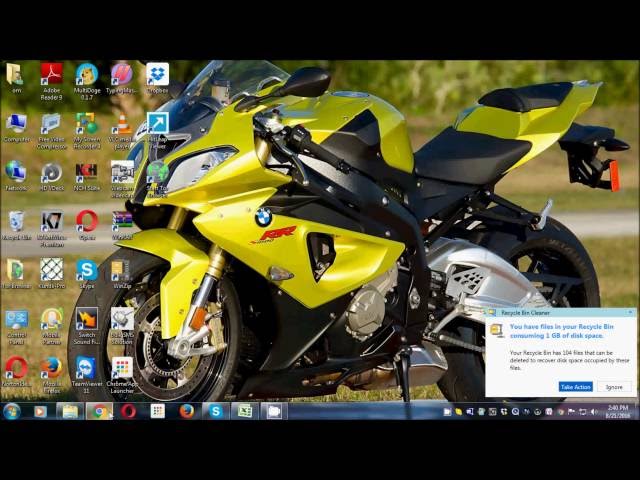Select the folder icon at top of desktop
The height and width of the screenshot is (480, 640).
click(x=16, y=78)
